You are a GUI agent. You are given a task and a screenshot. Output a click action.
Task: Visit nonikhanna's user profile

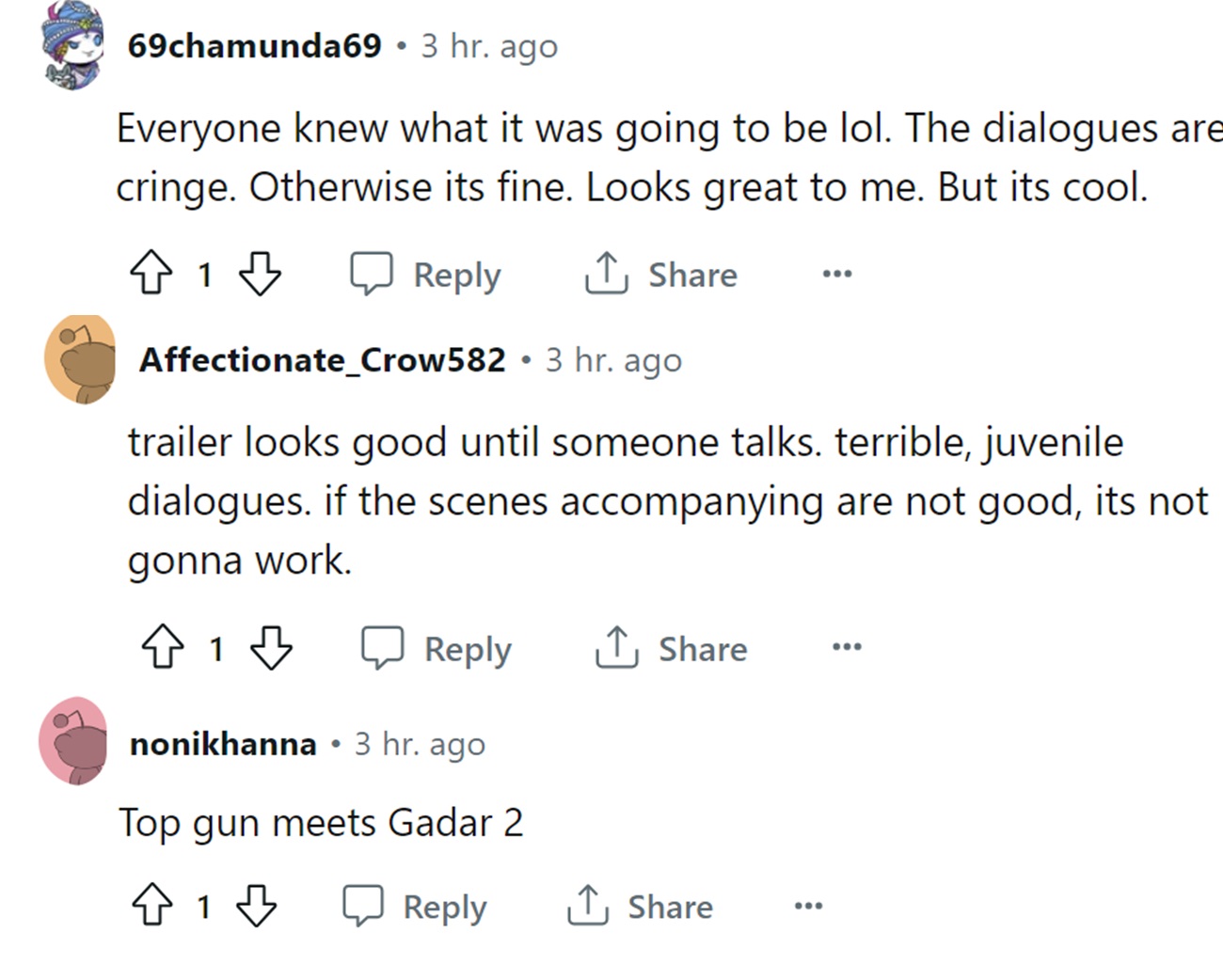[222, 744]
